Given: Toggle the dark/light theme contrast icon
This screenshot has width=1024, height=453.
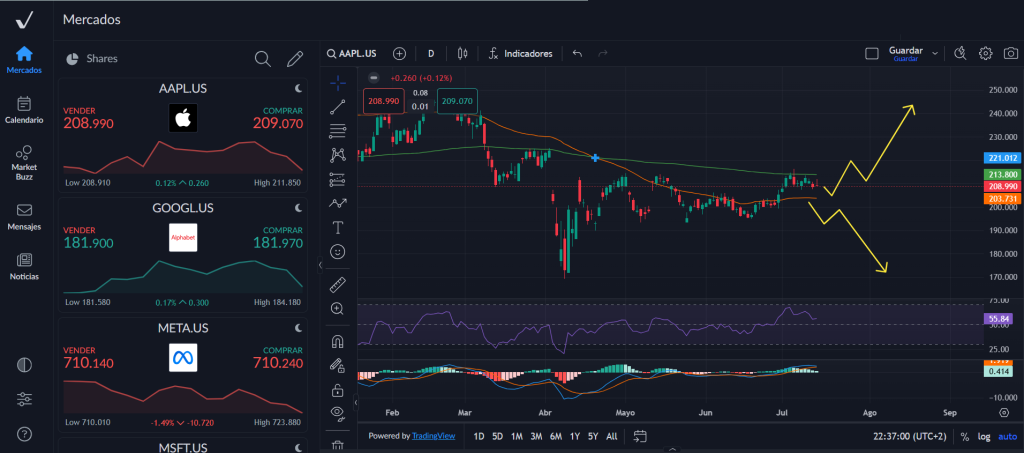Looking at the screenshot, I should coord(24,365).
